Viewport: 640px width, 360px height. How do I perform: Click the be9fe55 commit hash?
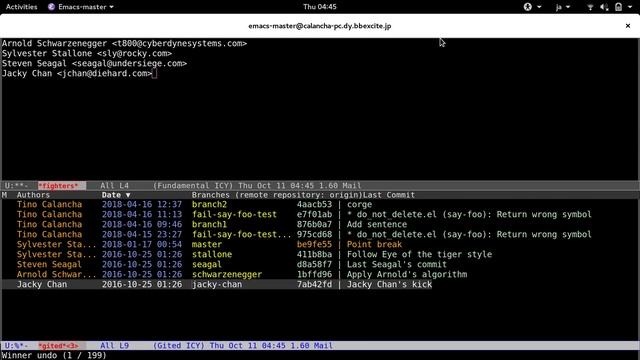tap(314, 244)
